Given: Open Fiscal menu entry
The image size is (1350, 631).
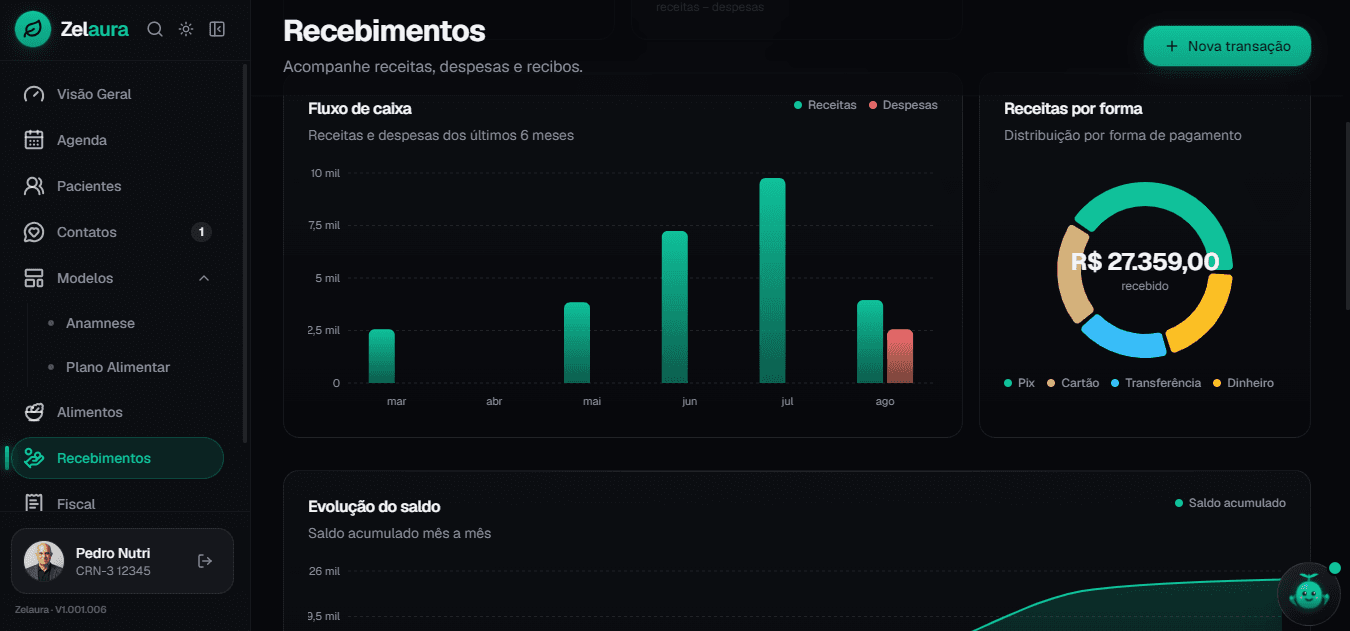Looking at the screenshot, I should pos(117,503).
